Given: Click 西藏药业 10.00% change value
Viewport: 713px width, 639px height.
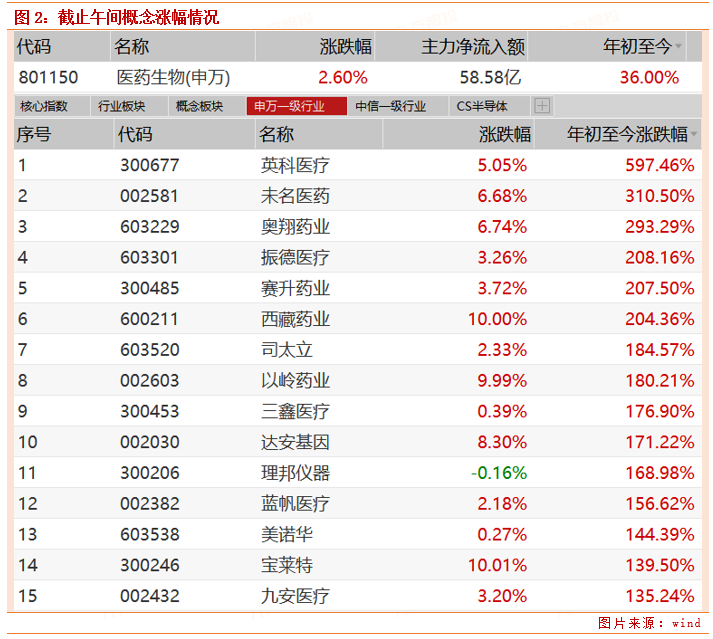Looking at the screenshot, I should click(x=497, y=319).
